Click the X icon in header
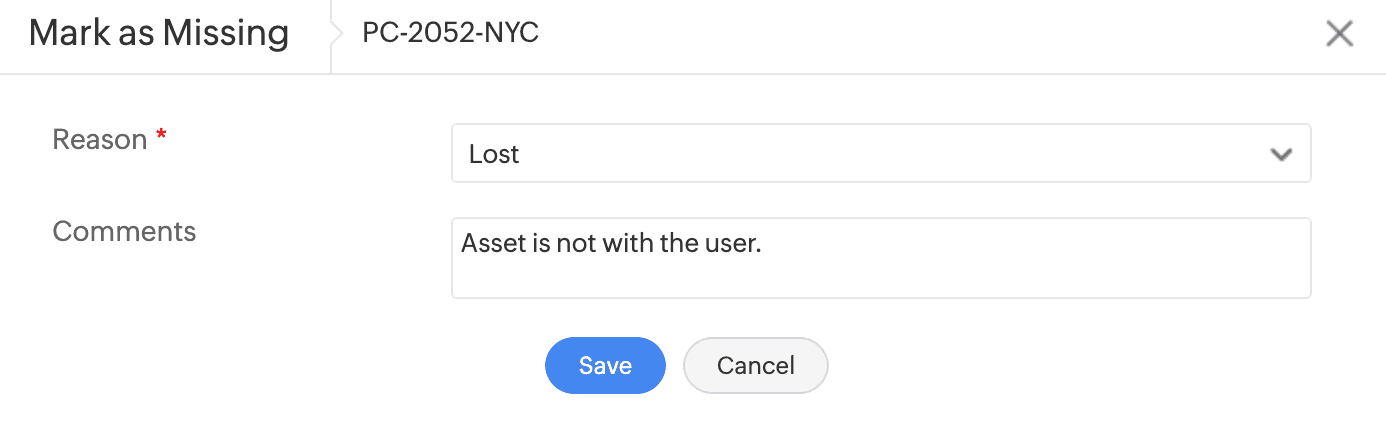 pos(1339,34)
